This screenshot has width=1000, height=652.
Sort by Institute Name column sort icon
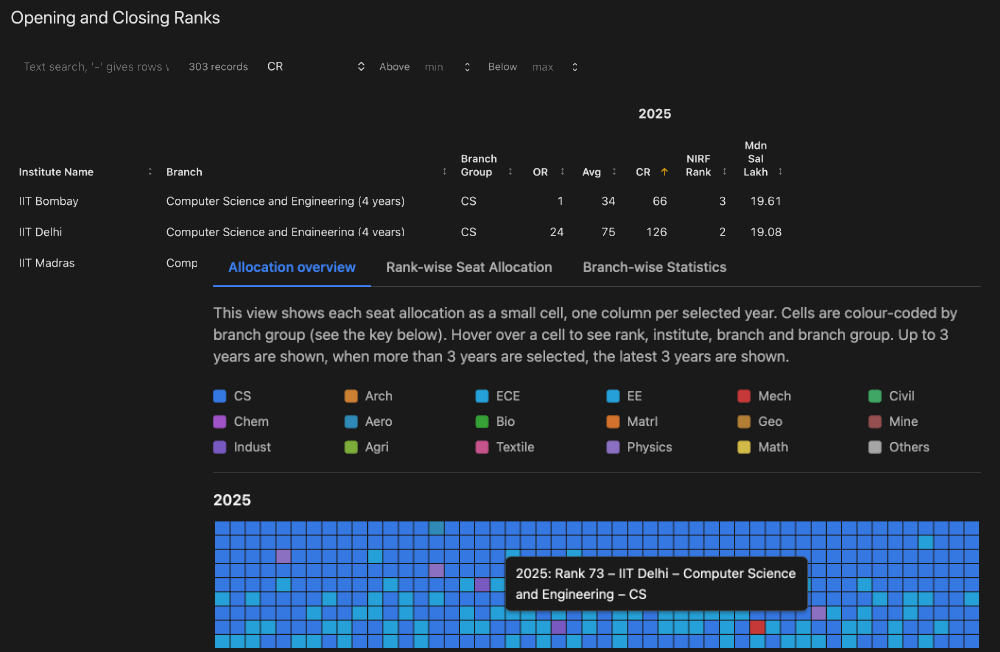tap(150, 172)
